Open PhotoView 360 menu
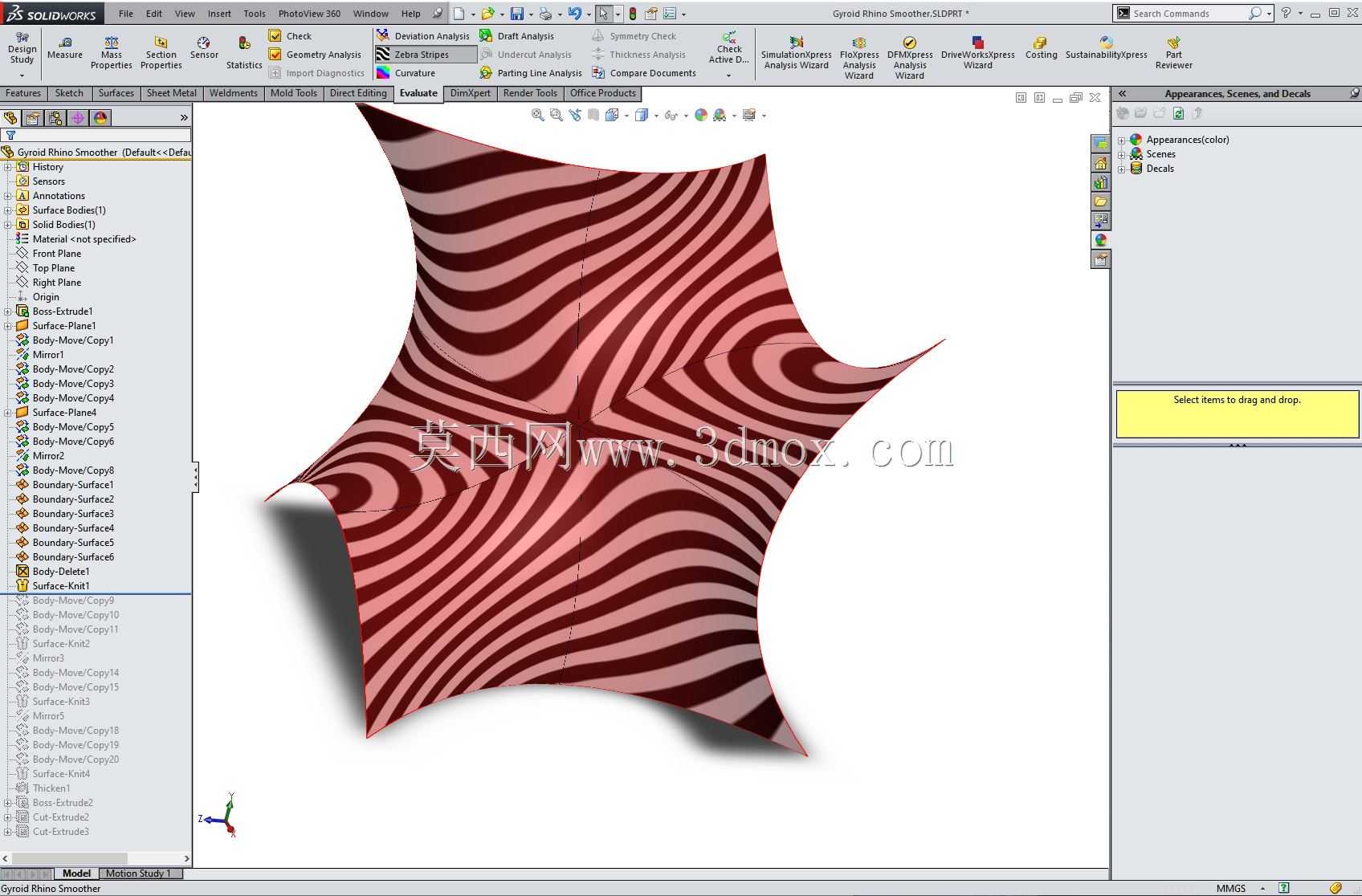The height and width of the screenshot is (896, 1362). 309,14
